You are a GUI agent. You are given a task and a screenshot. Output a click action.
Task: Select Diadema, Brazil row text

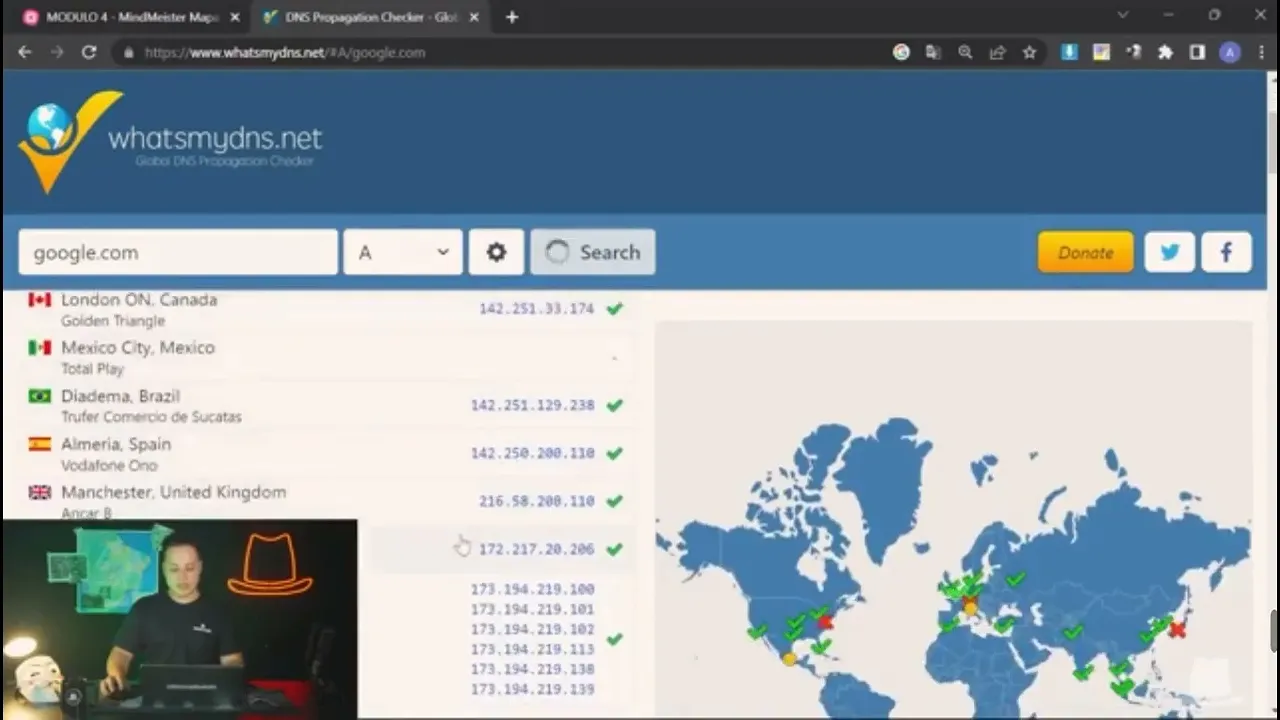[x=120, y=396]
